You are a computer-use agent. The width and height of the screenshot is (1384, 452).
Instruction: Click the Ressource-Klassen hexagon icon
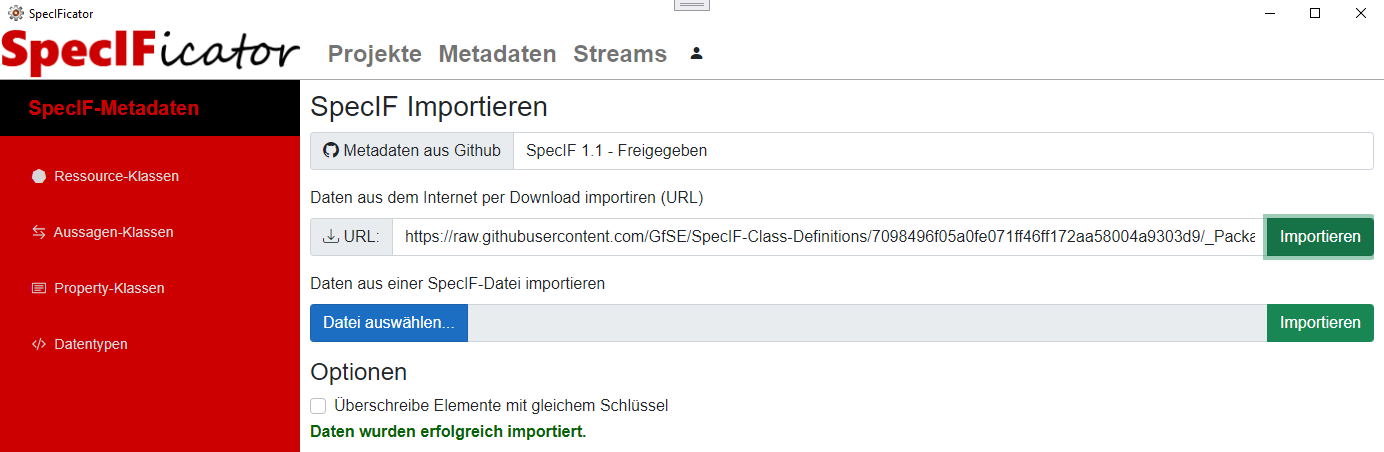pos(39,176)
